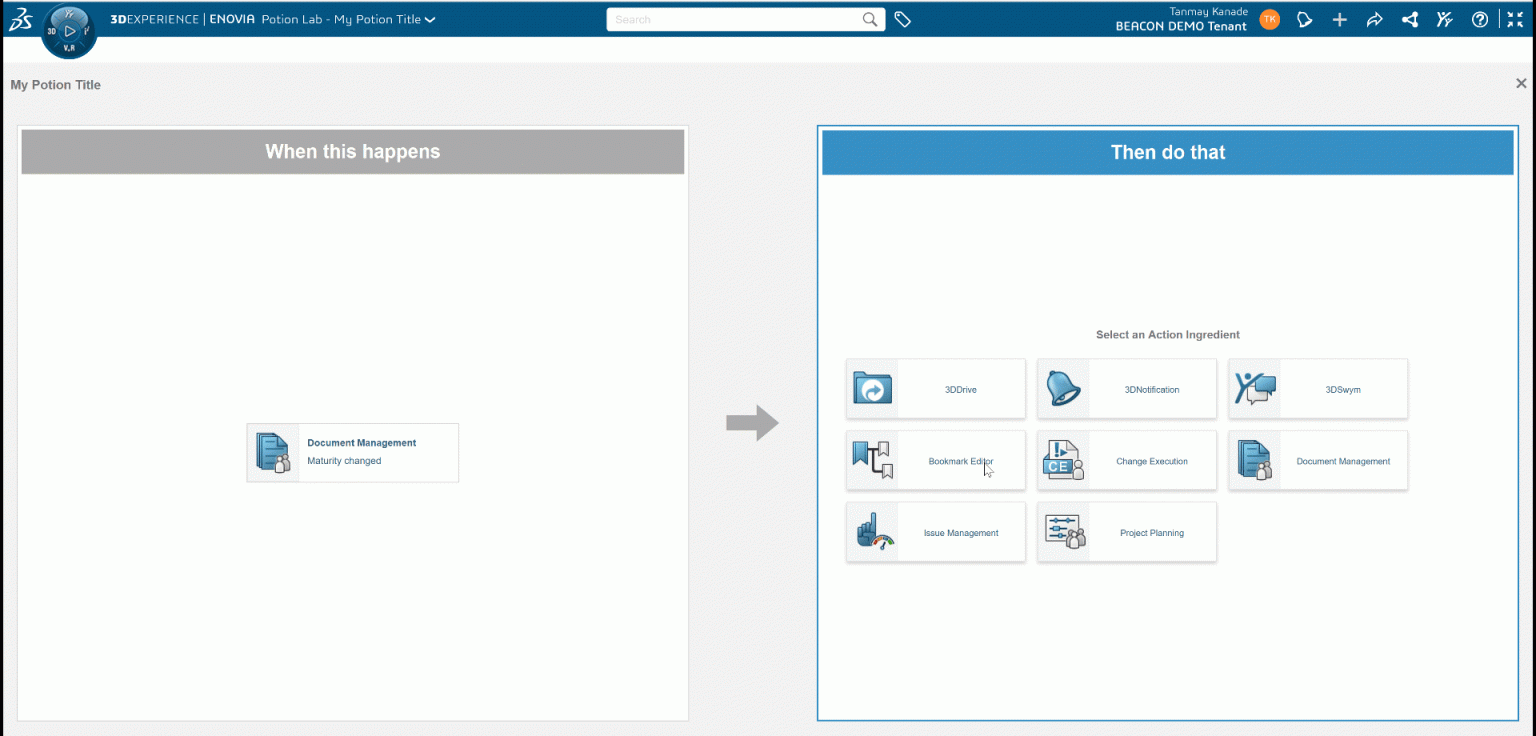Click into the top Search field
This screenshot has width=1536, height=736.
point(735,19)
